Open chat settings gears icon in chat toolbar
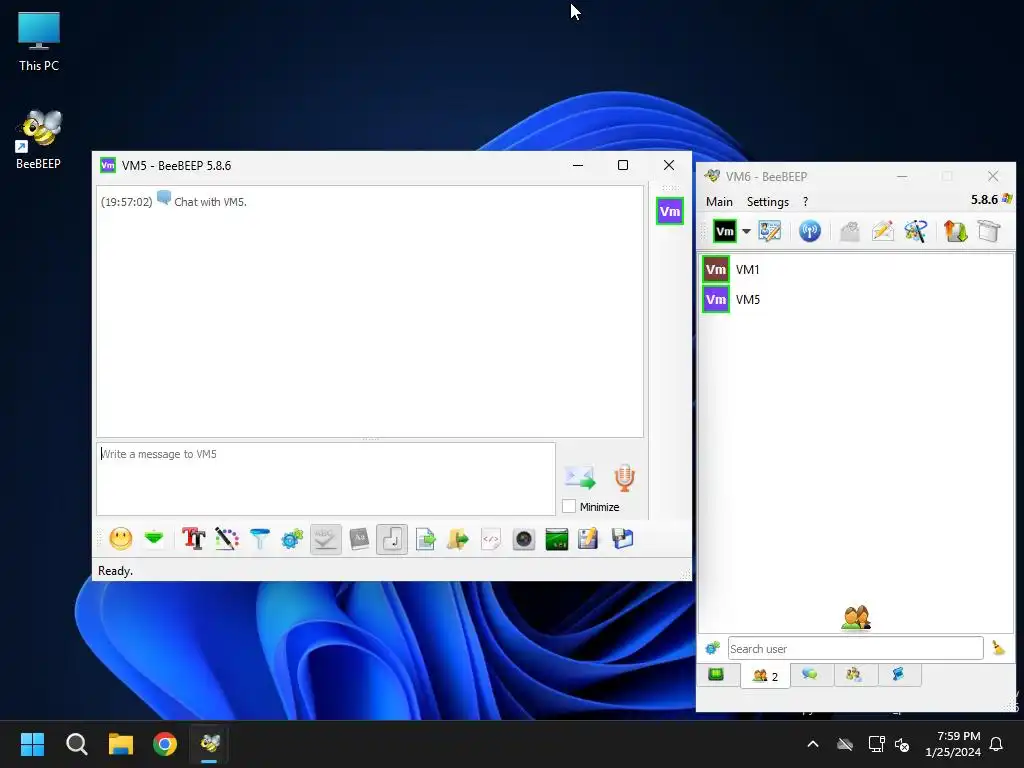1024x768 pixels. [x=293, y=539]
